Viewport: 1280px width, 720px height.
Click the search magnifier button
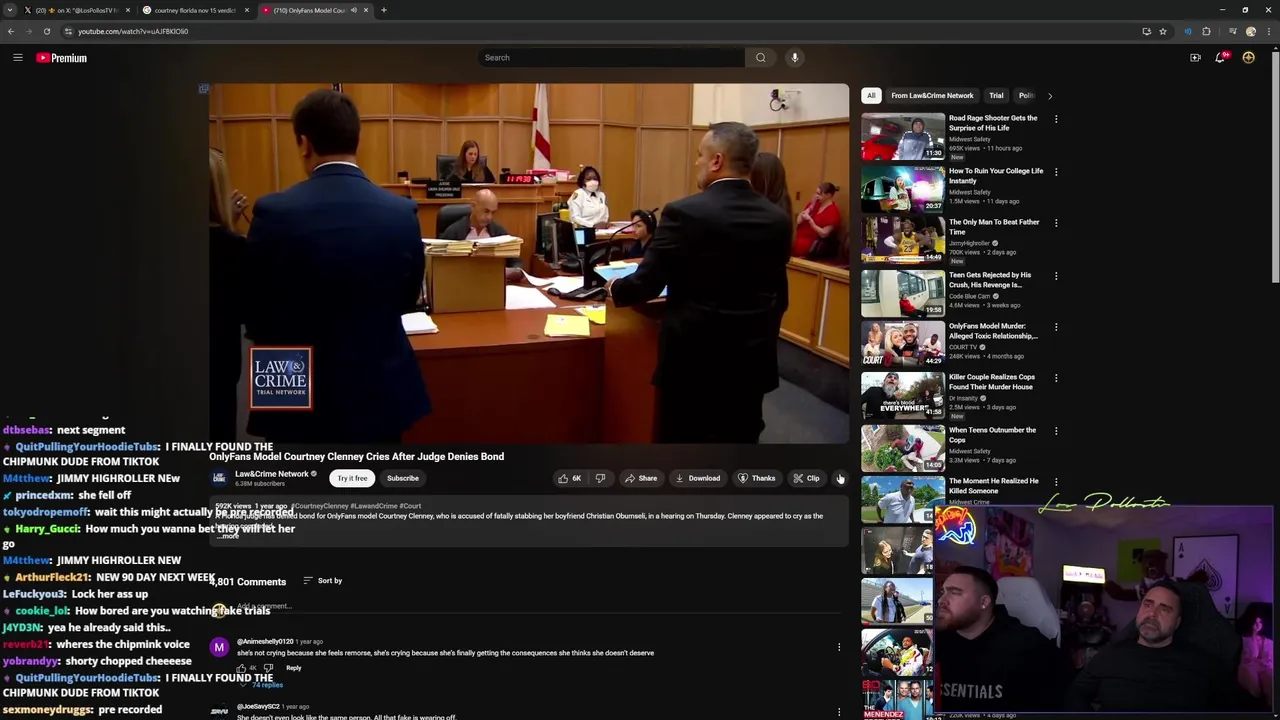761,58
